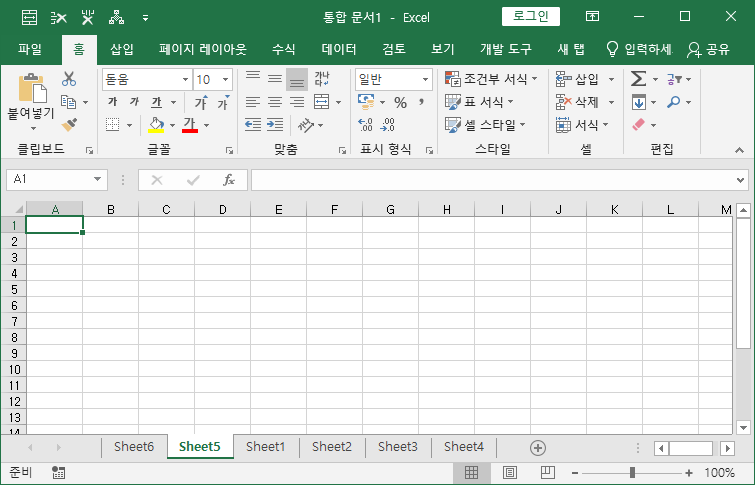The height and width of the screenshot is (485, 755).
Task: Click the Paste clipboard icon
Action: pos(32,89)
